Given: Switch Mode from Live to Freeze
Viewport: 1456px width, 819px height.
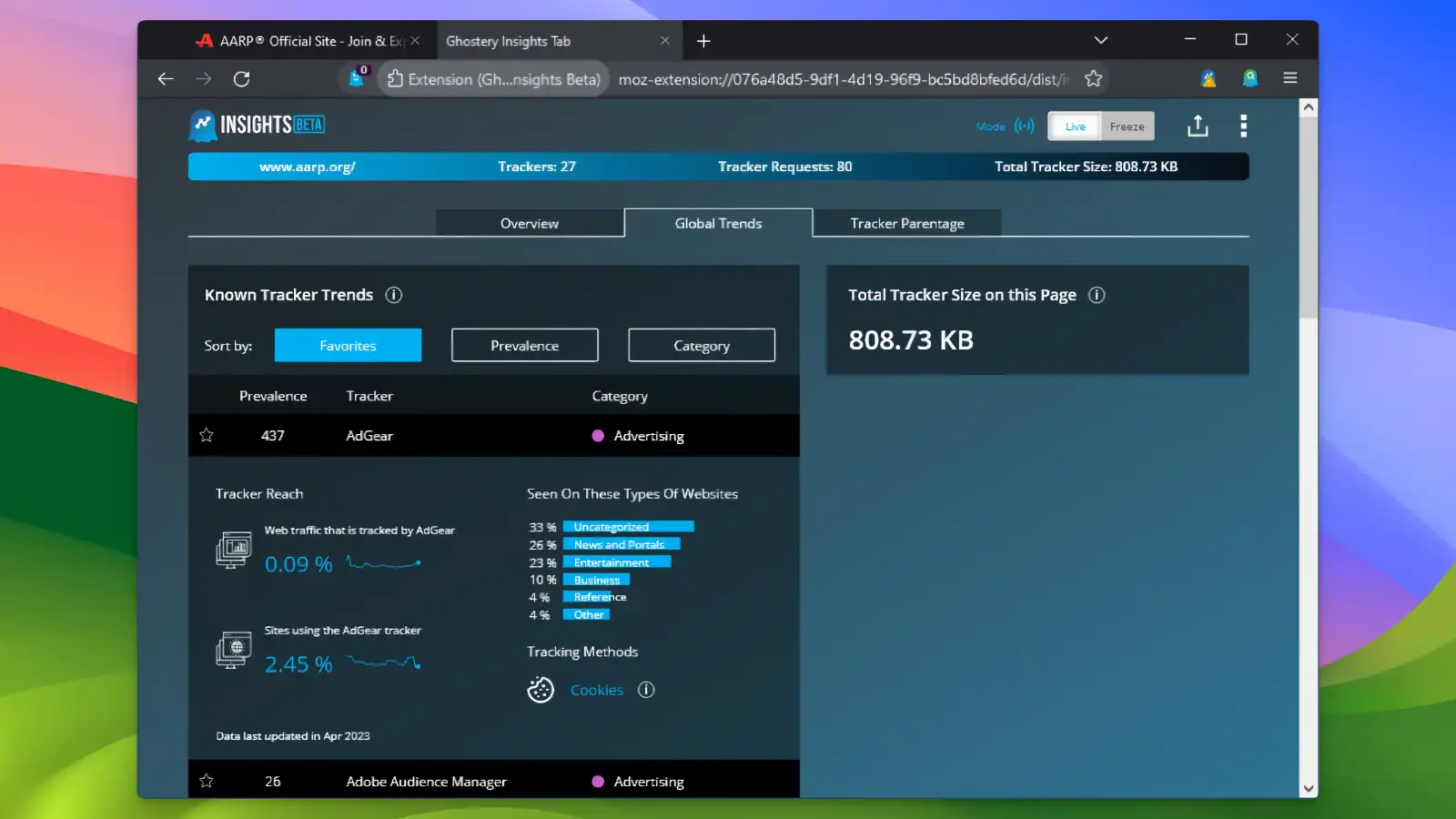Looking at the screenshot, I should click(x=1127, y=126).
